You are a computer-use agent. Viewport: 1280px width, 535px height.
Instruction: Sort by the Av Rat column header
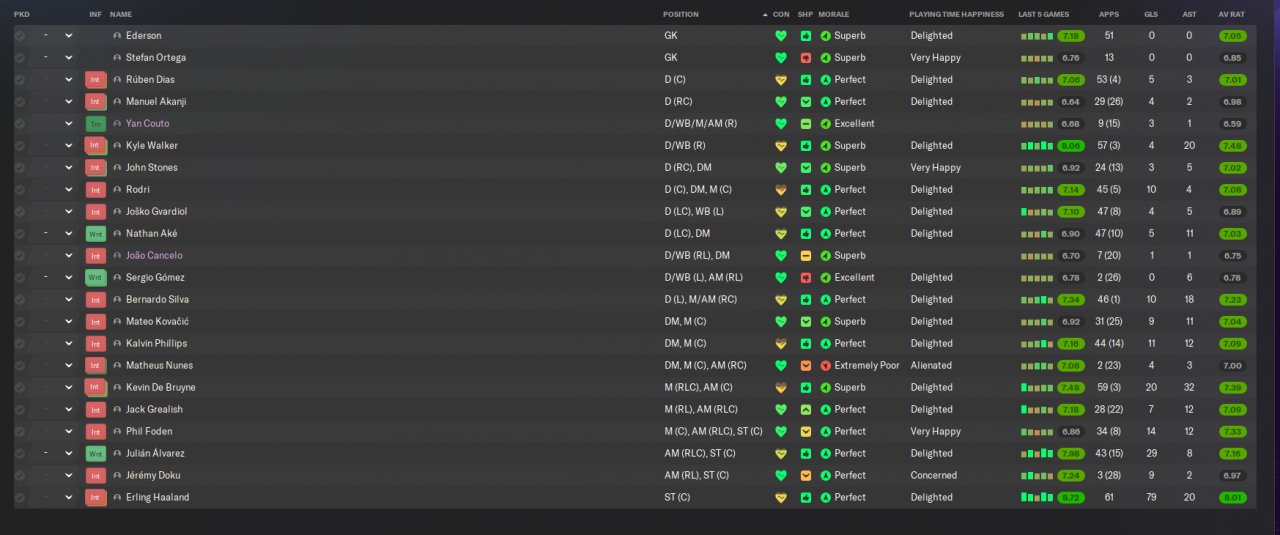pos(1231,15)
